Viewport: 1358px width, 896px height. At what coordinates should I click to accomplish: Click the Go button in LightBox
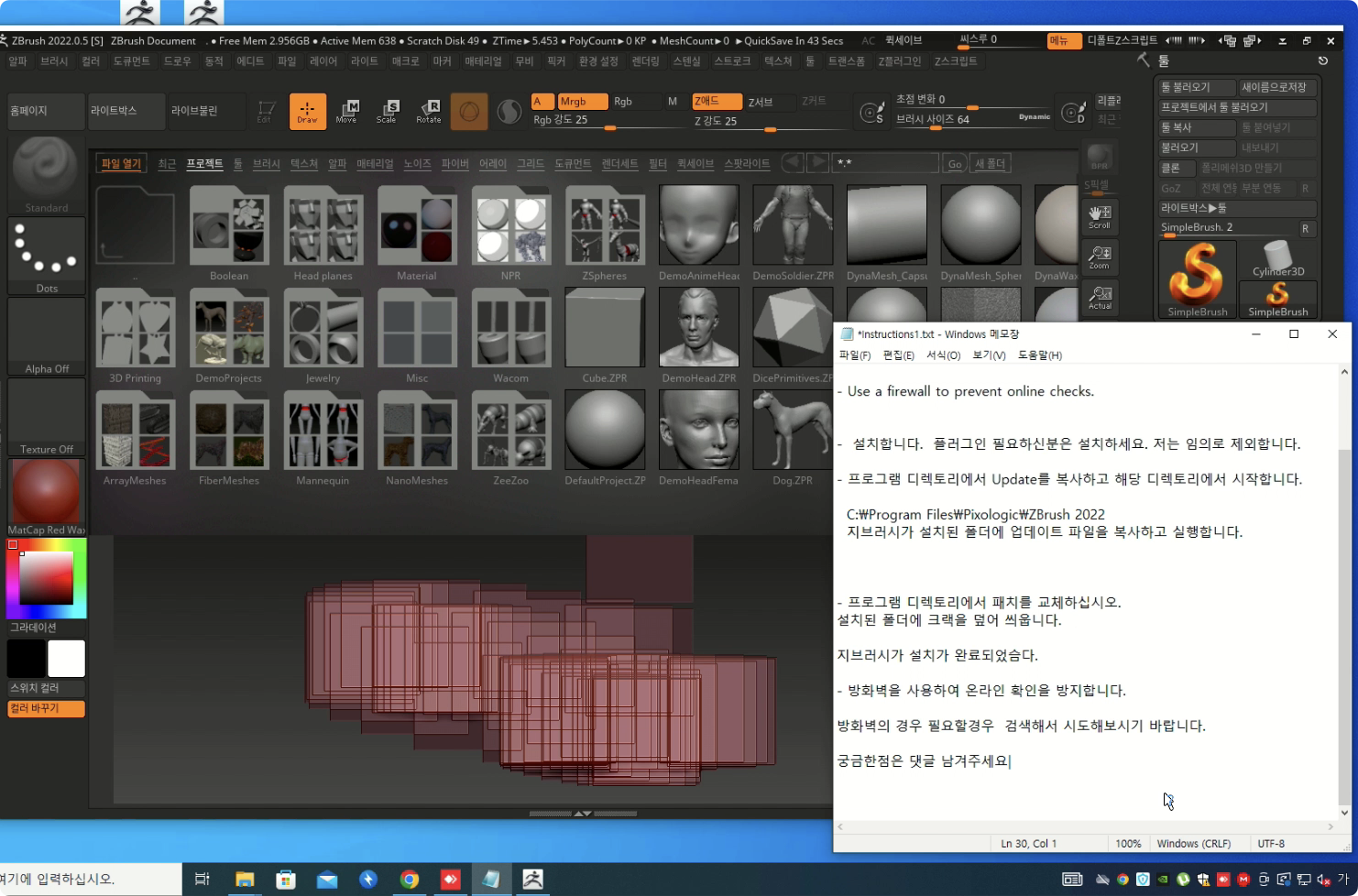(x=955, y=163)
